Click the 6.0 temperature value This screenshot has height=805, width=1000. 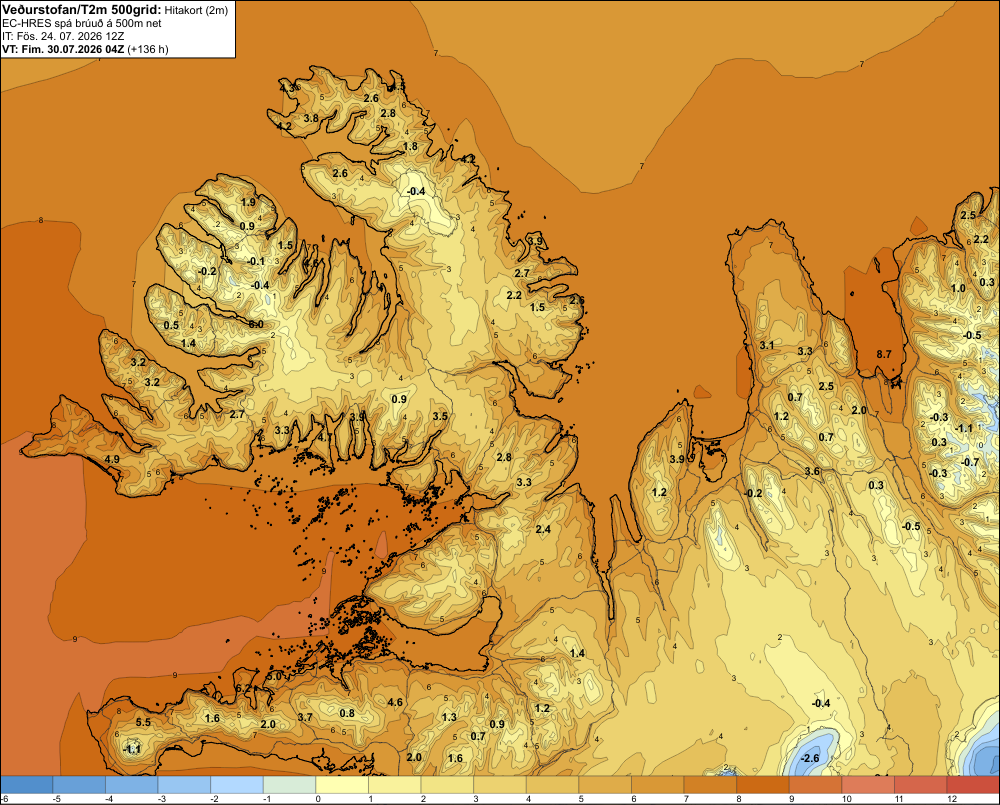(256, 324)
